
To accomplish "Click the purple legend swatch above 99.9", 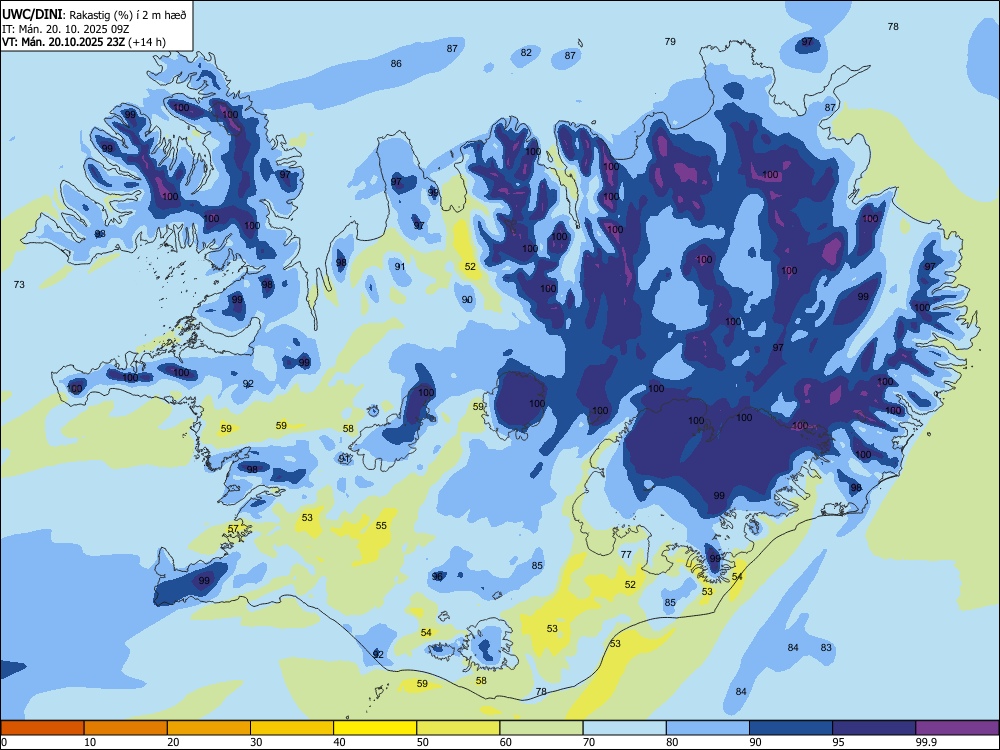I will tap(957, 728).
